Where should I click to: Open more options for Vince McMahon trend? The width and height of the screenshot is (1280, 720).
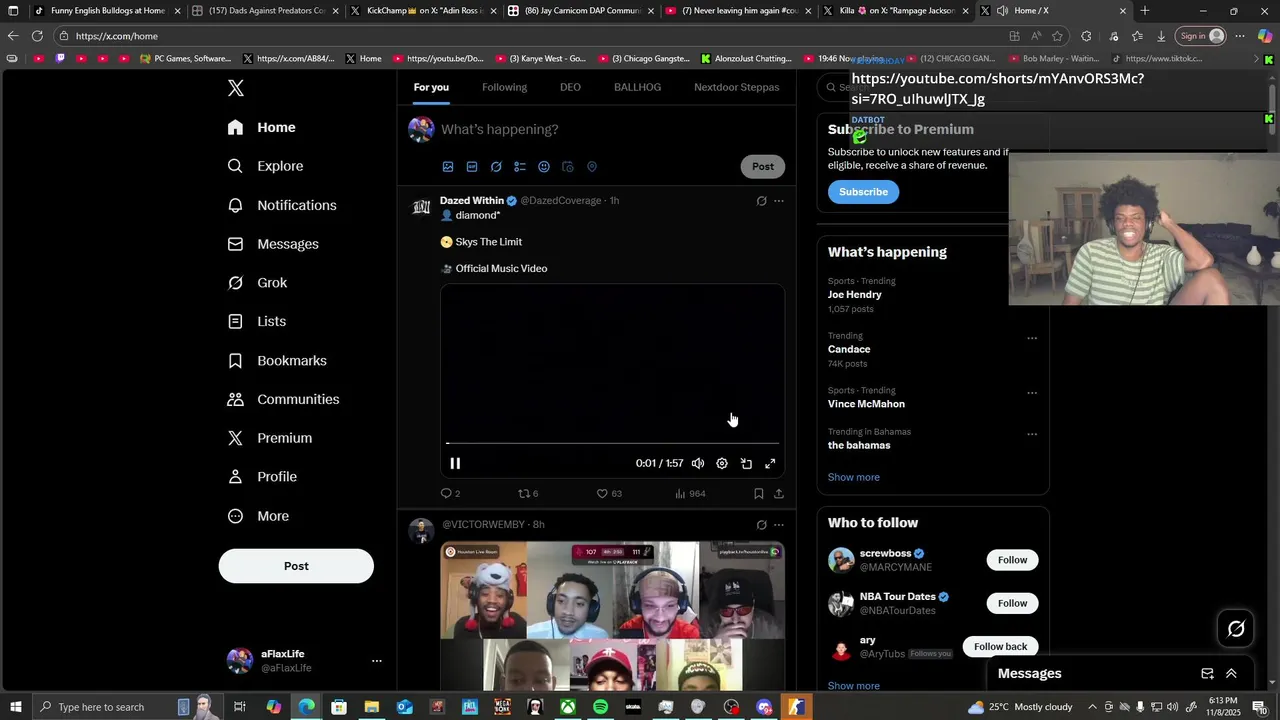[1032, 393]
